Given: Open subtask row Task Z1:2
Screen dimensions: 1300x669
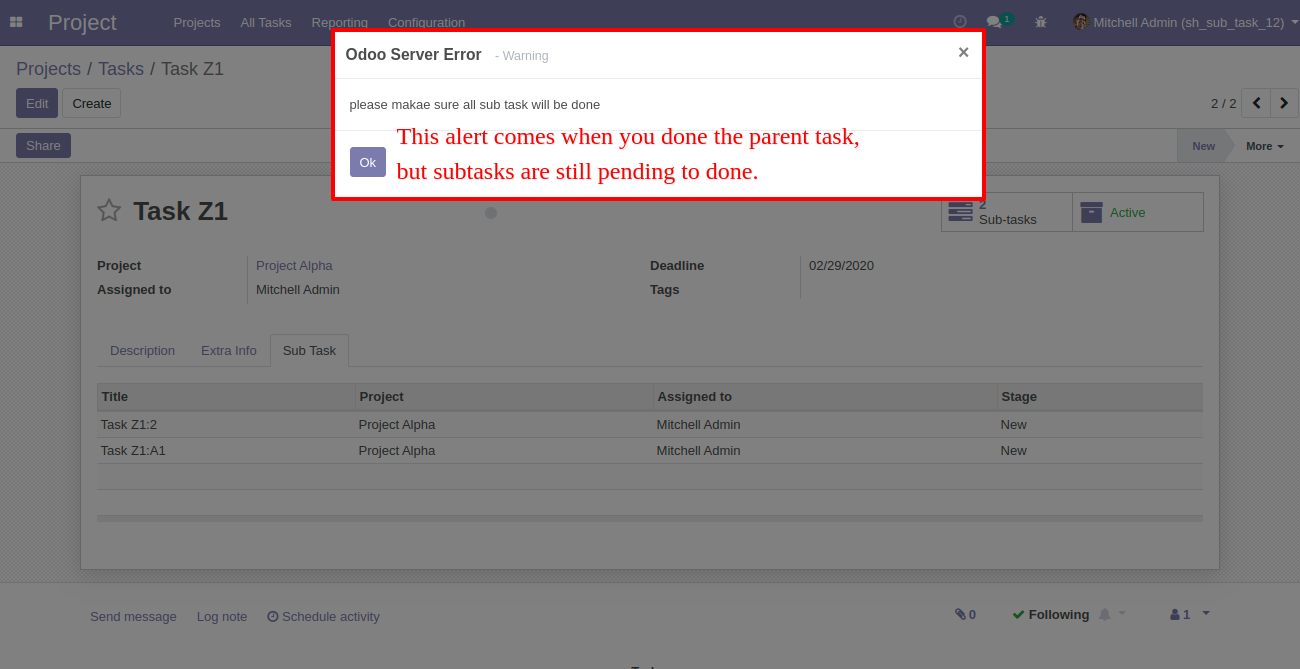Looking at the screenshot, I should pyautogui.click(x=650, y=424).
